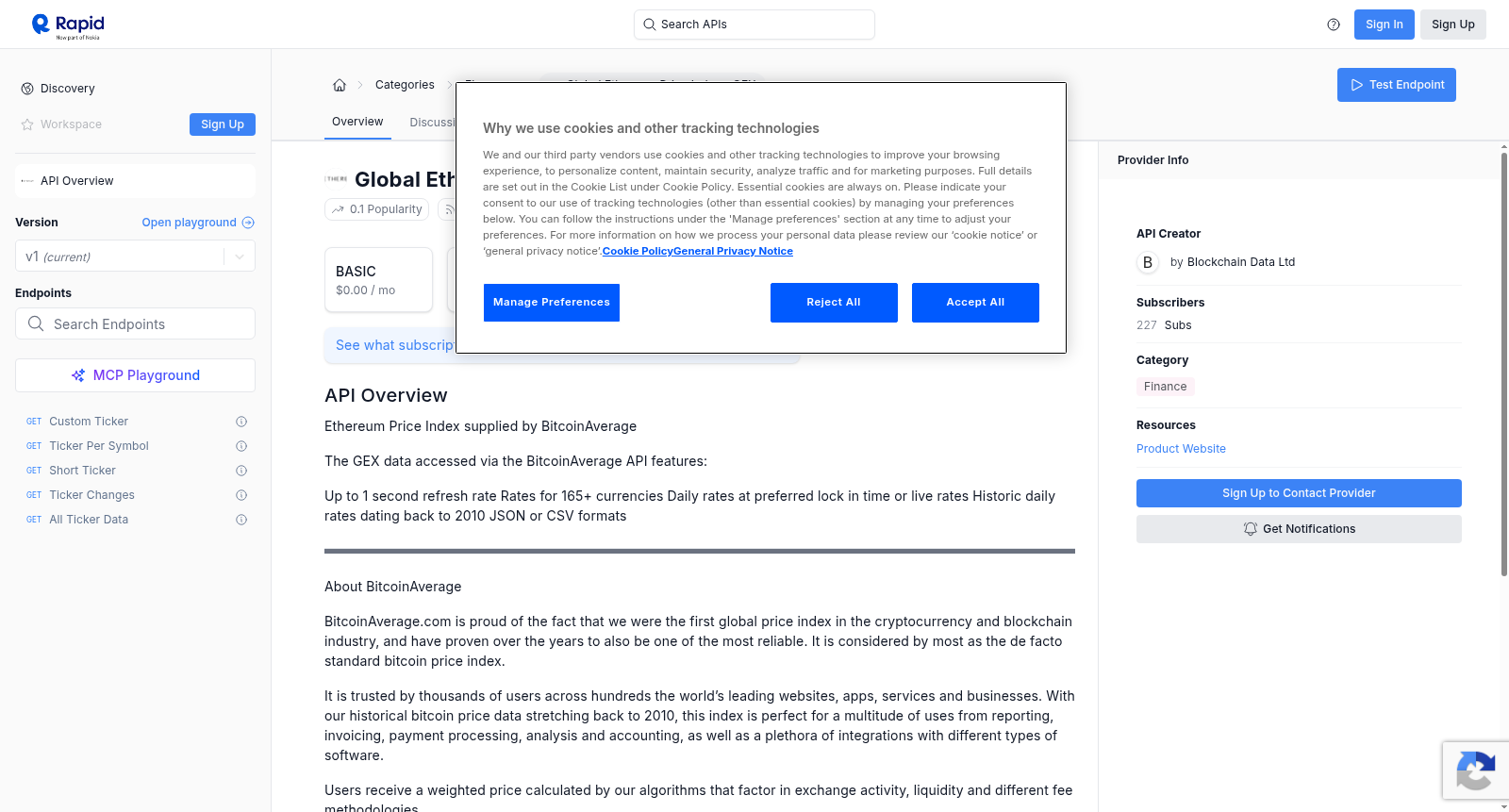This screenshot has width=1509, height=812.
Task: Click the Global Ethereum API logo thumbnail
Action: click(337, 178)
